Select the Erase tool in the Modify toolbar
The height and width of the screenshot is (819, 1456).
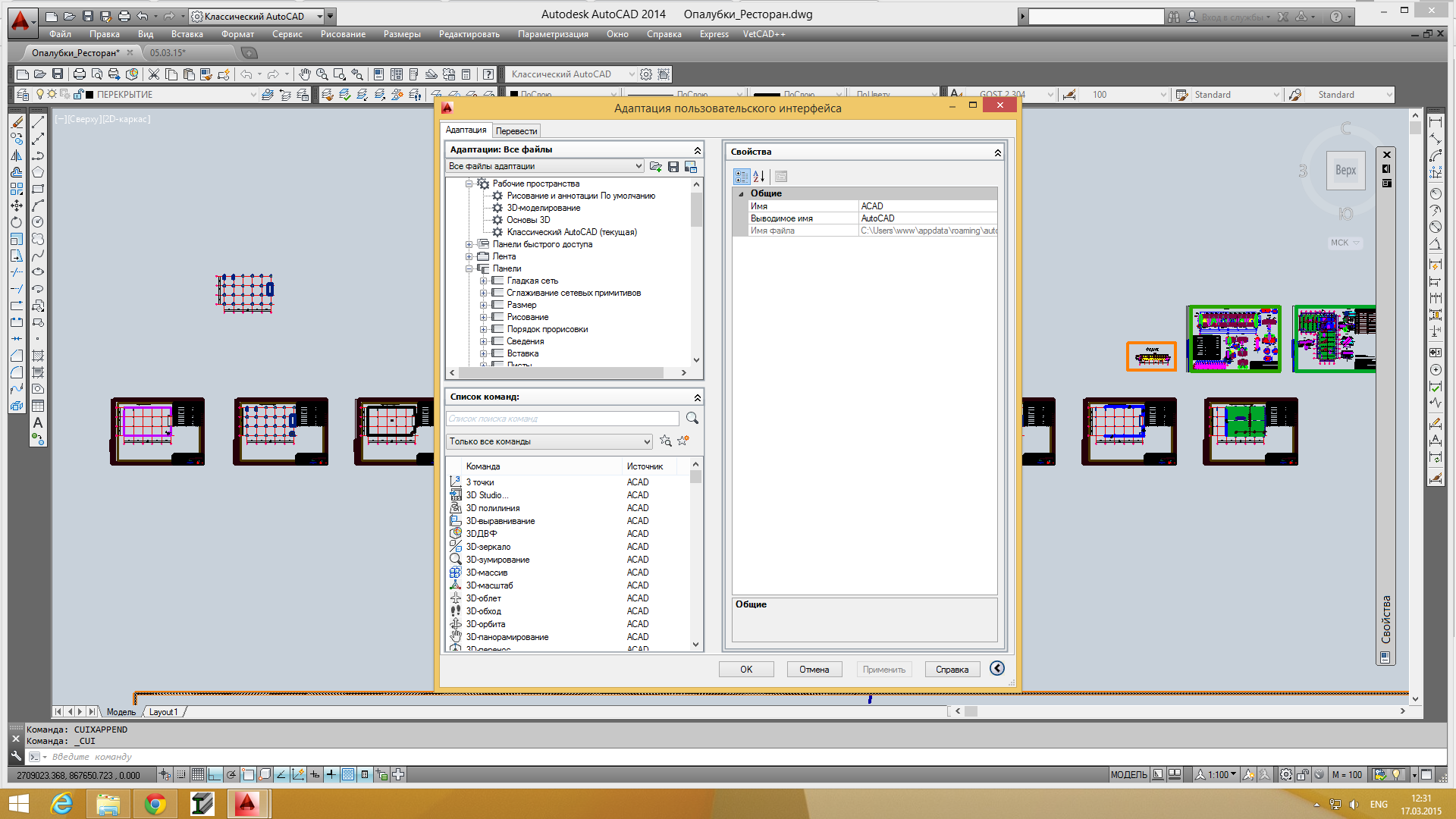(17, 122)
